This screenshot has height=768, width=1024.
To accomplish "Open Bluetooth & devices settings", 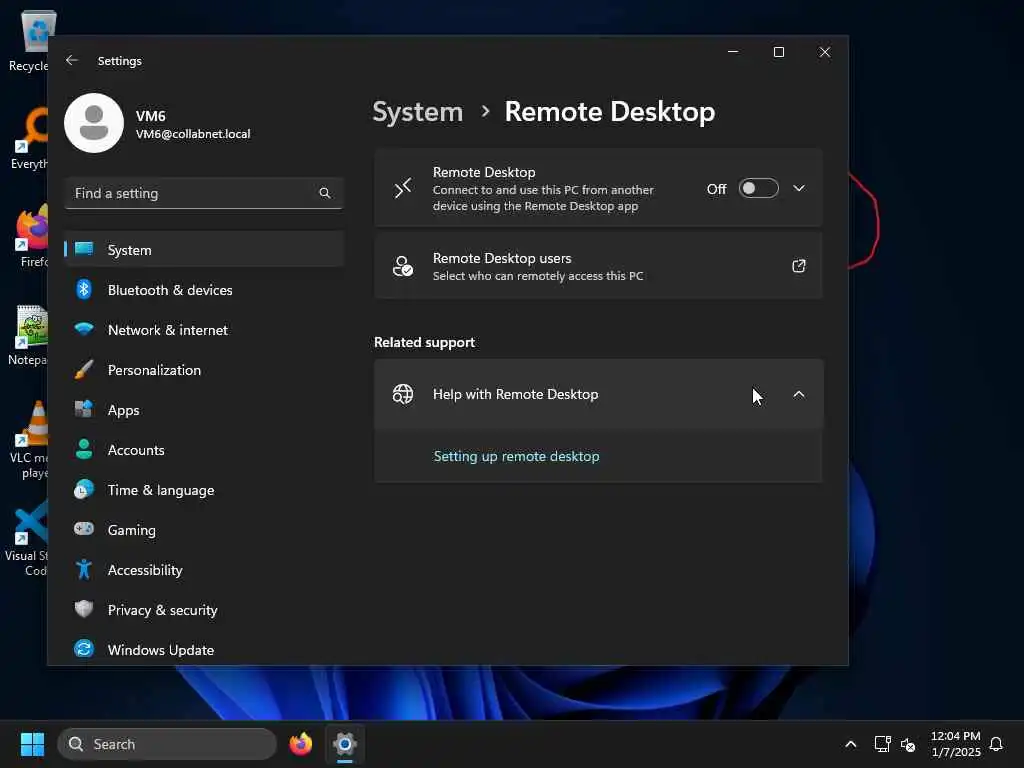I will point(204,290).
